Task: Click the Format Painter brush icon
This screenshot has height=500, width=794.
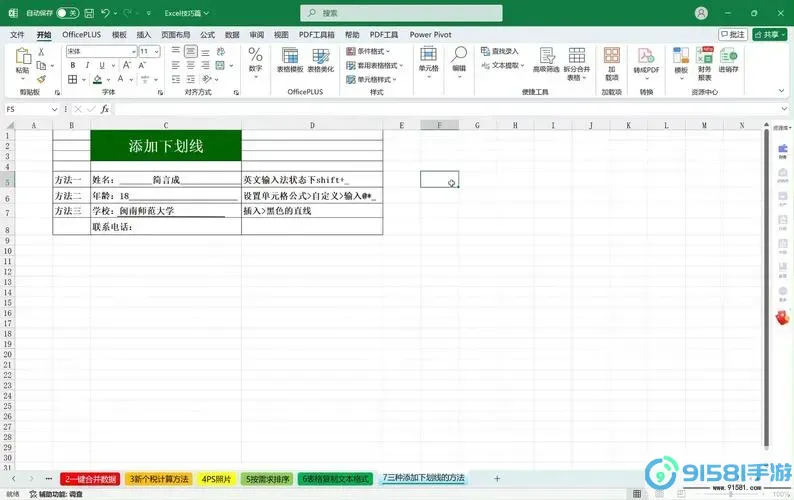Action: point(42,79)
